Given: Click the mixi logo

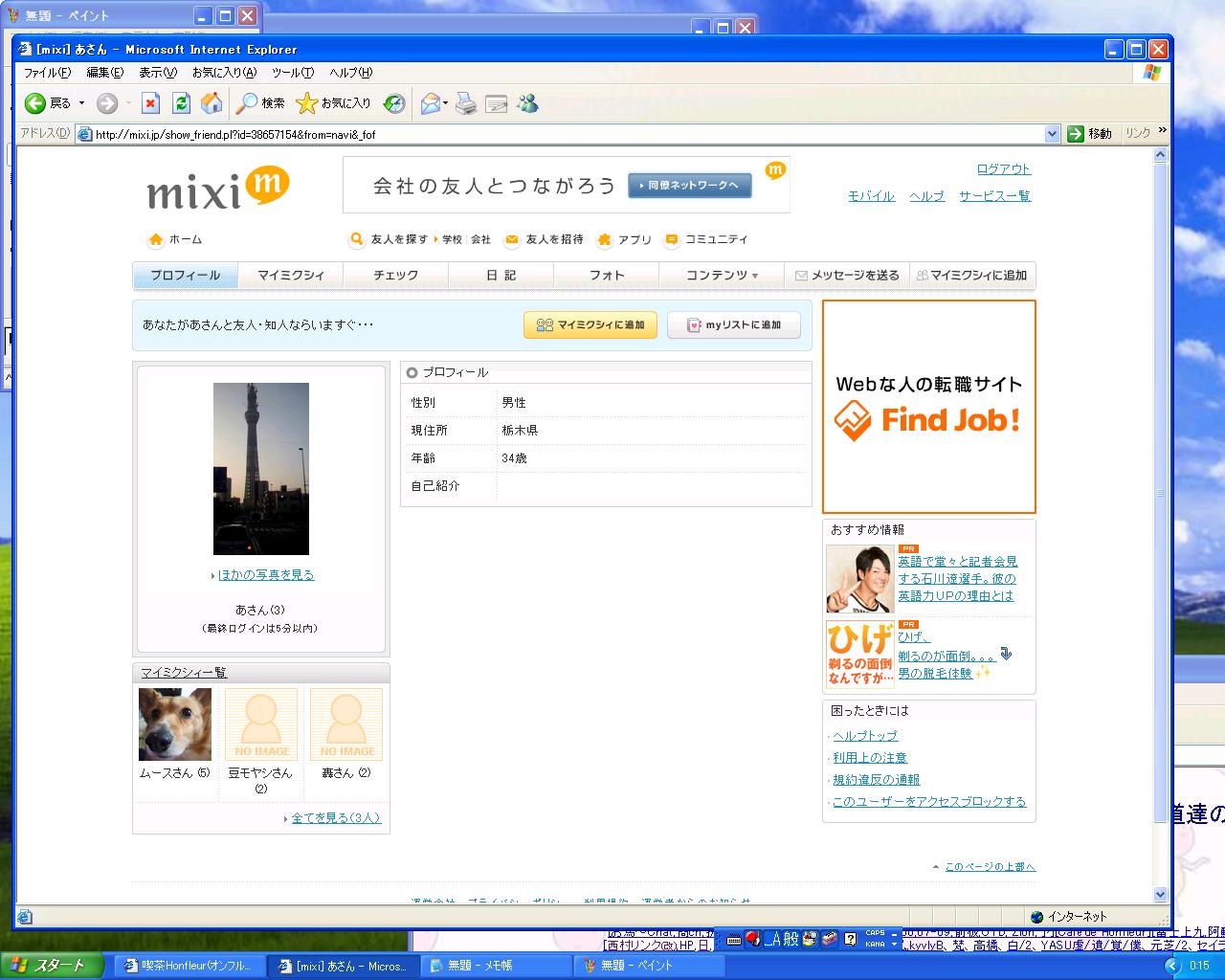Looking at the screenshot, I should click(218, 188).
